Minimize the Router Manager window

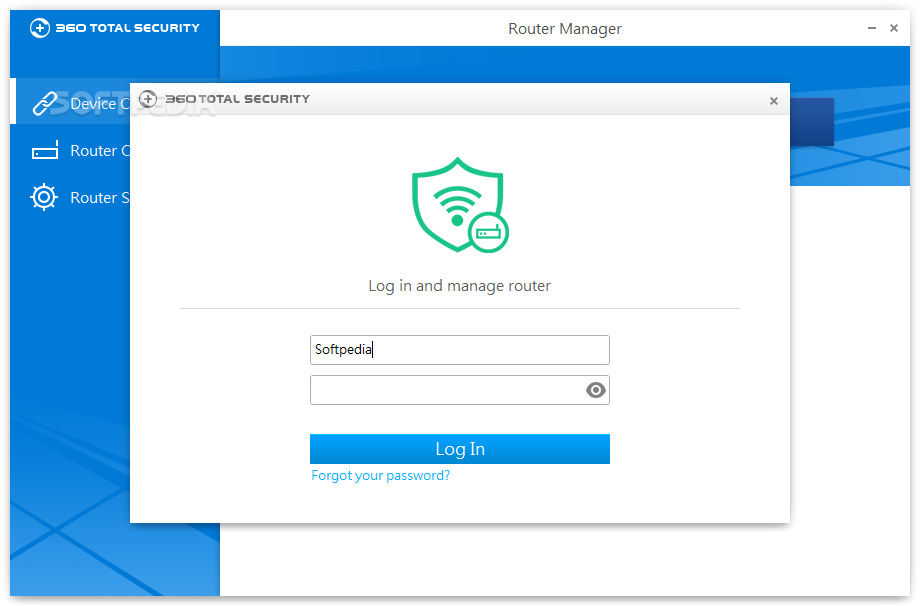[872, 28]
